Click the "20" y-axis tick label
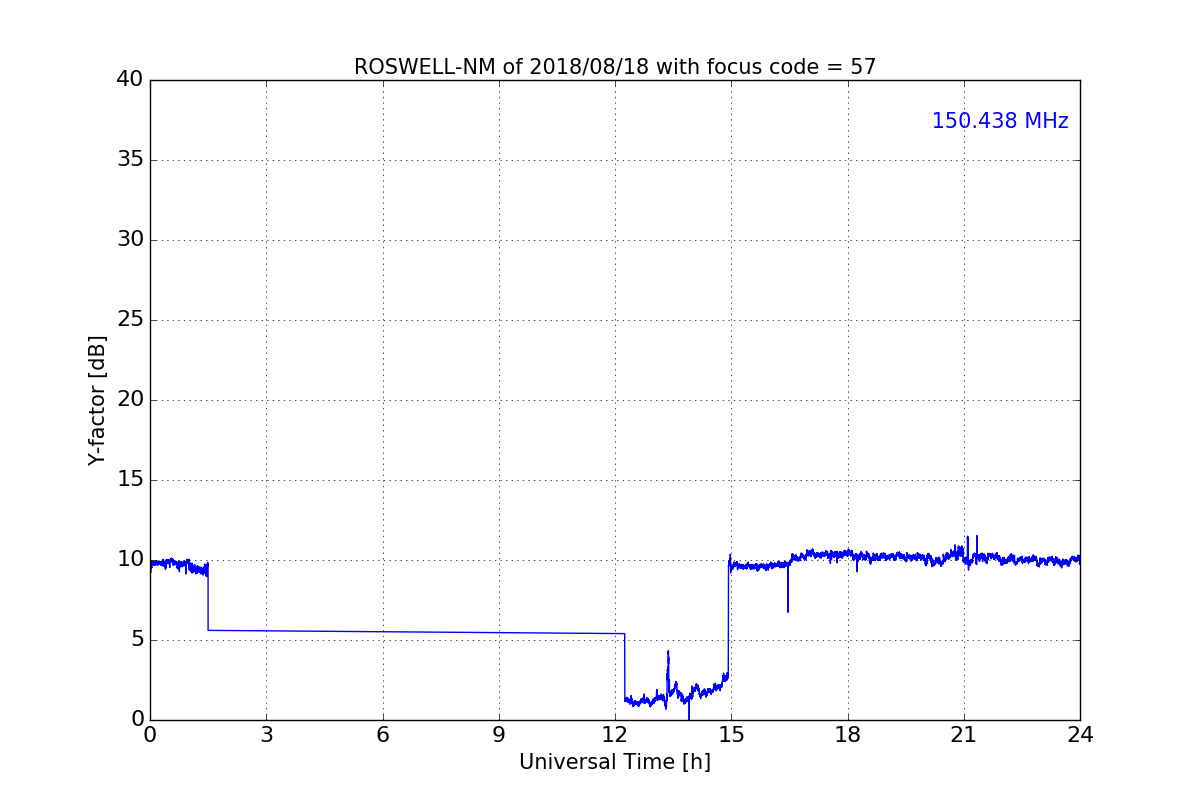 point(131,400)
